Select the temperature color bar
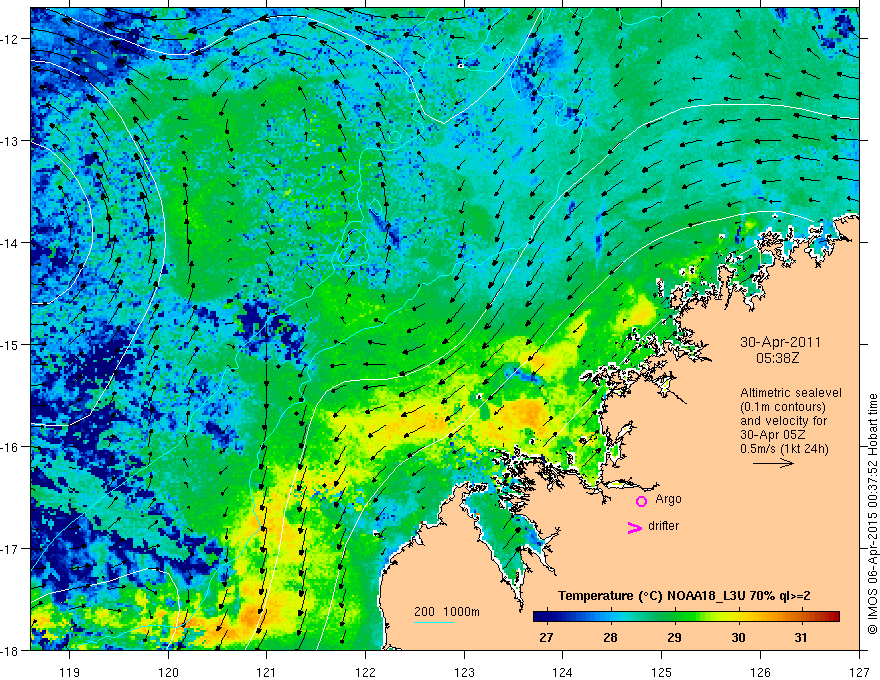The width and height of the screenshot is (880, 680). pyautogui.click(x=686, y=616)
